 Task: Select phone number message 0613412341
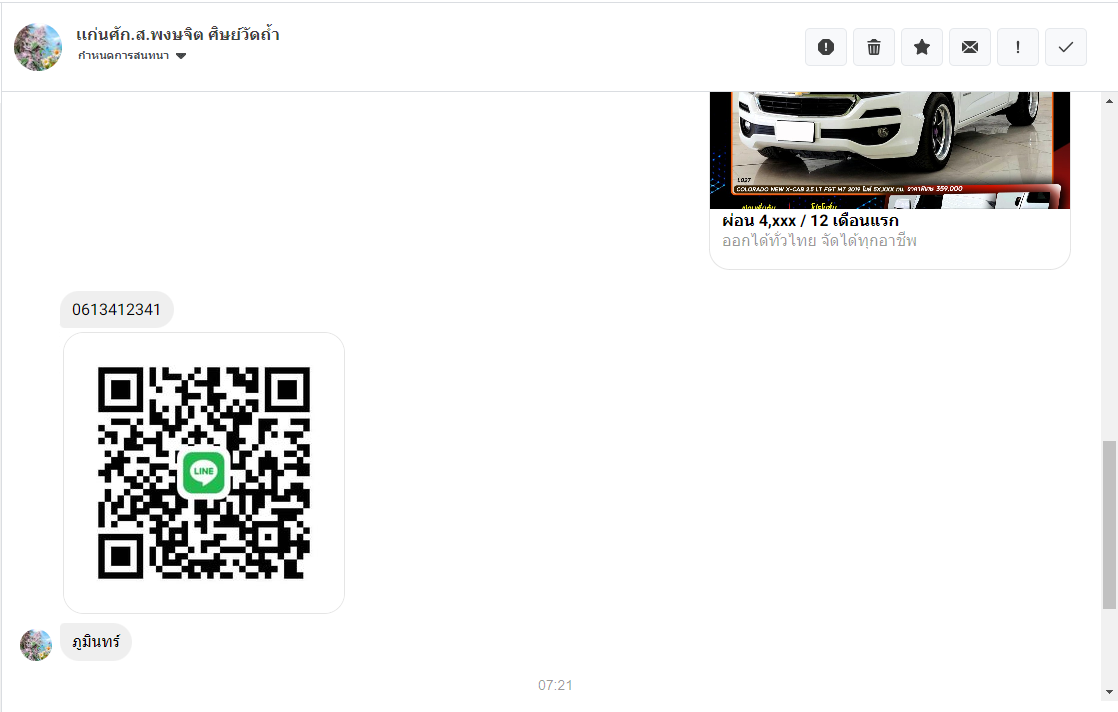116,309
